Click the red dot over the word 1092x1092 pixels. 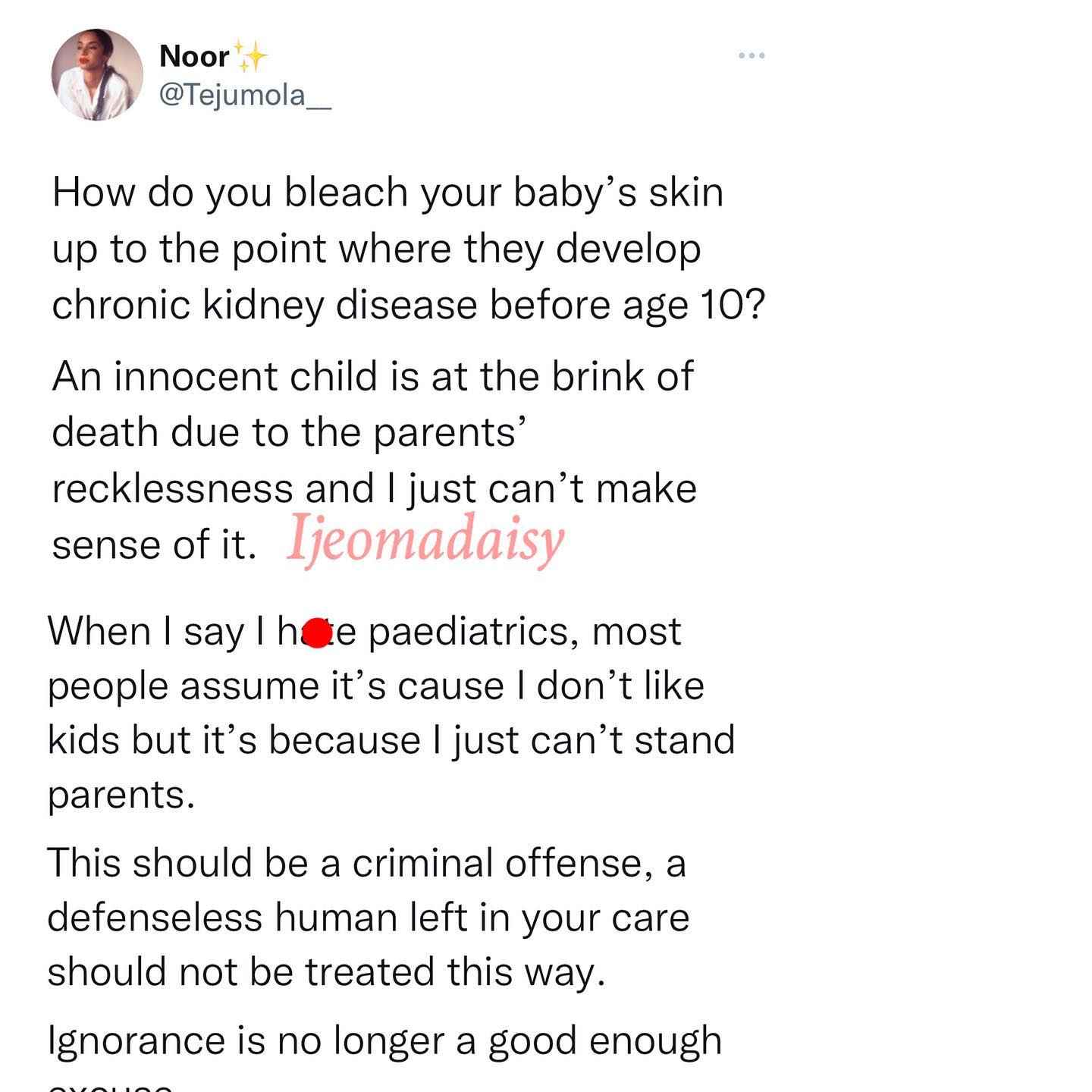pos(316,633)
